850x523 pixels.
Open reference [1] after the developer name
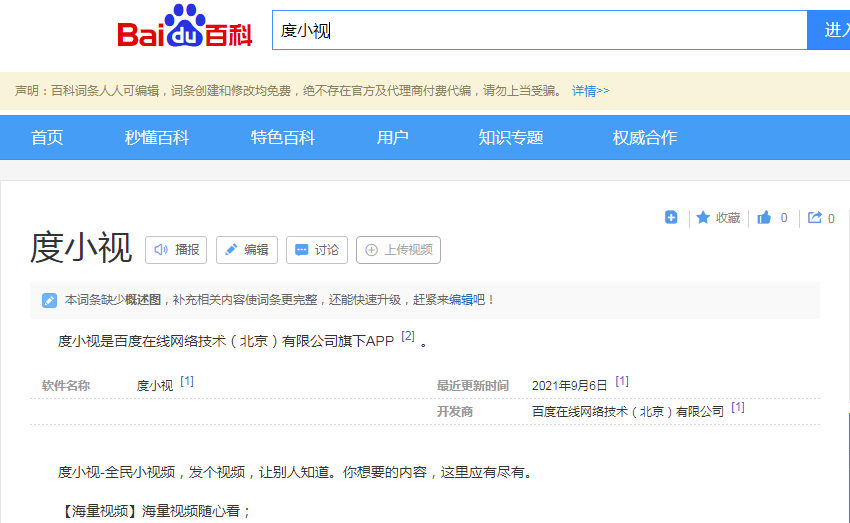738,407
